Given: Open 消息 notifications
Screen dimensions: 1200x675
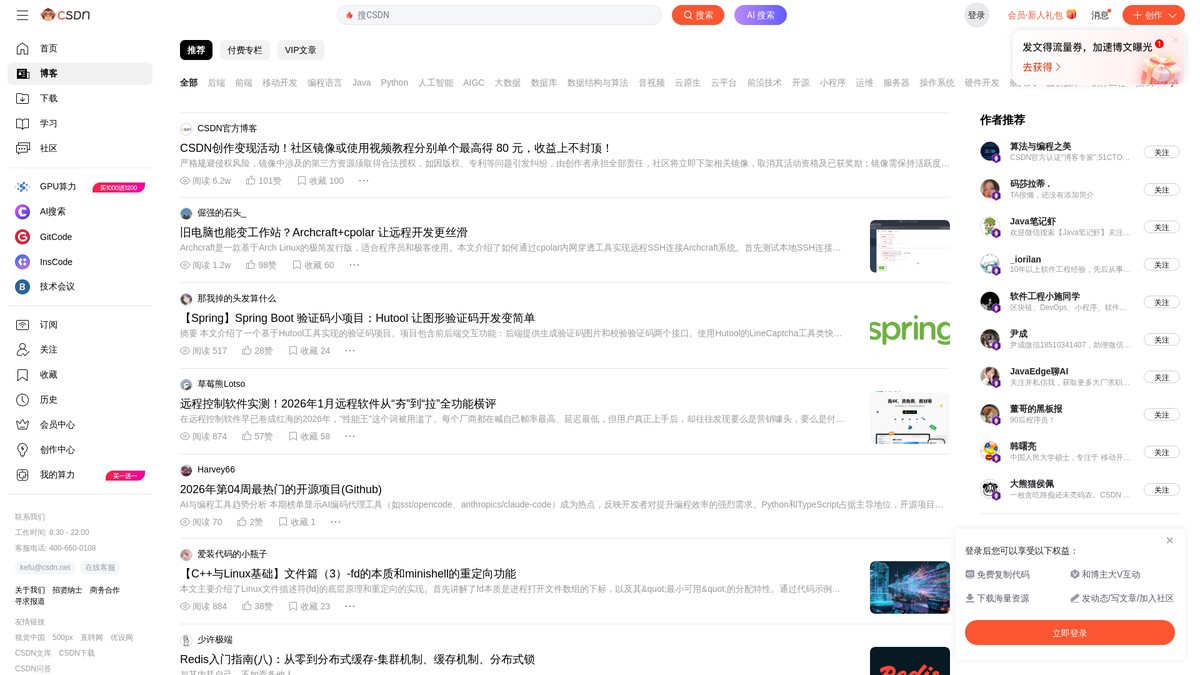Looking at the screenshot, I should coord(1101,15).
